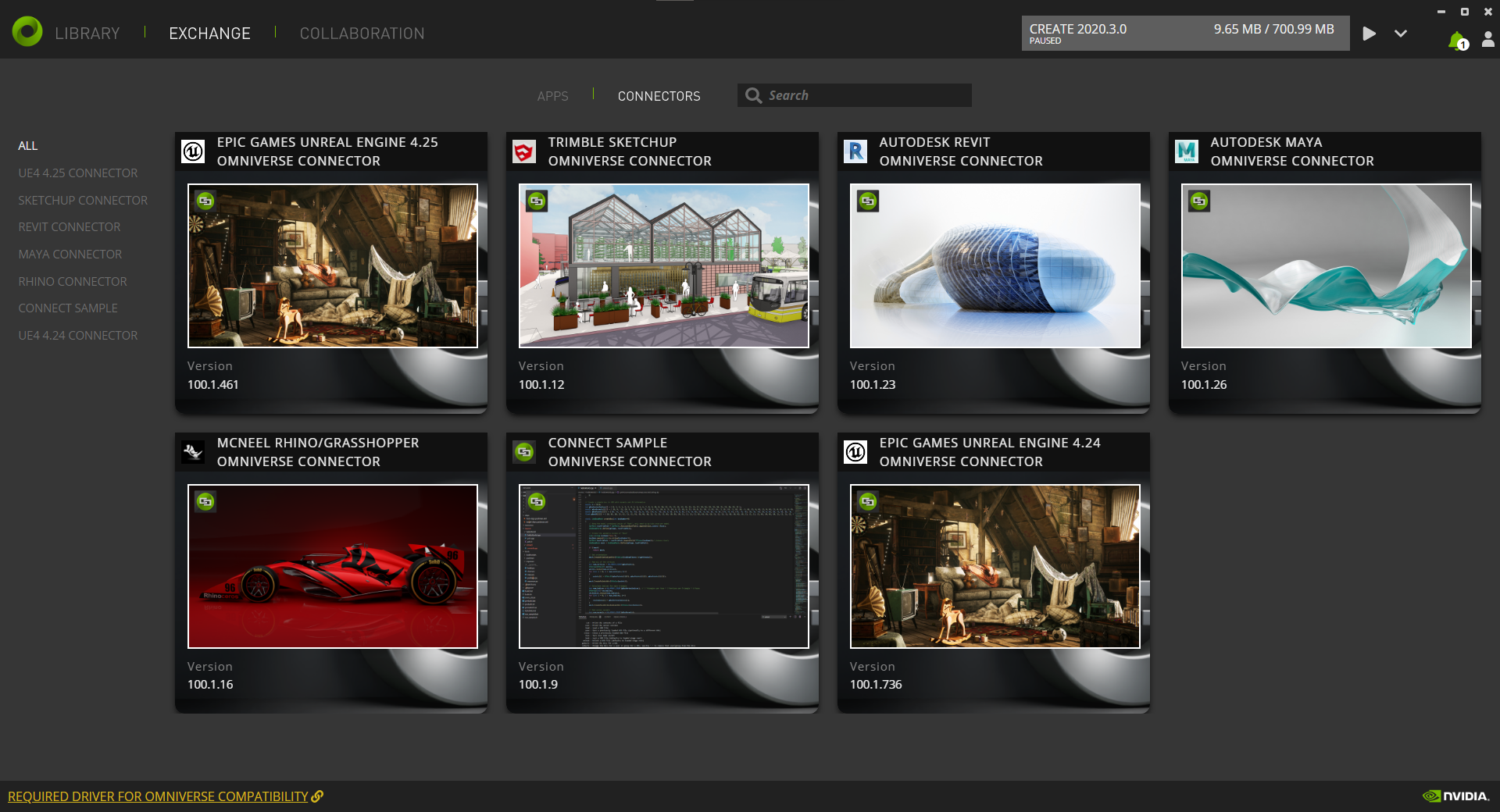The width and height of the screenshot is (1500, 812).
Task: Resume the paused Create 2020.3.0 download
Action: pos(1369,34)
